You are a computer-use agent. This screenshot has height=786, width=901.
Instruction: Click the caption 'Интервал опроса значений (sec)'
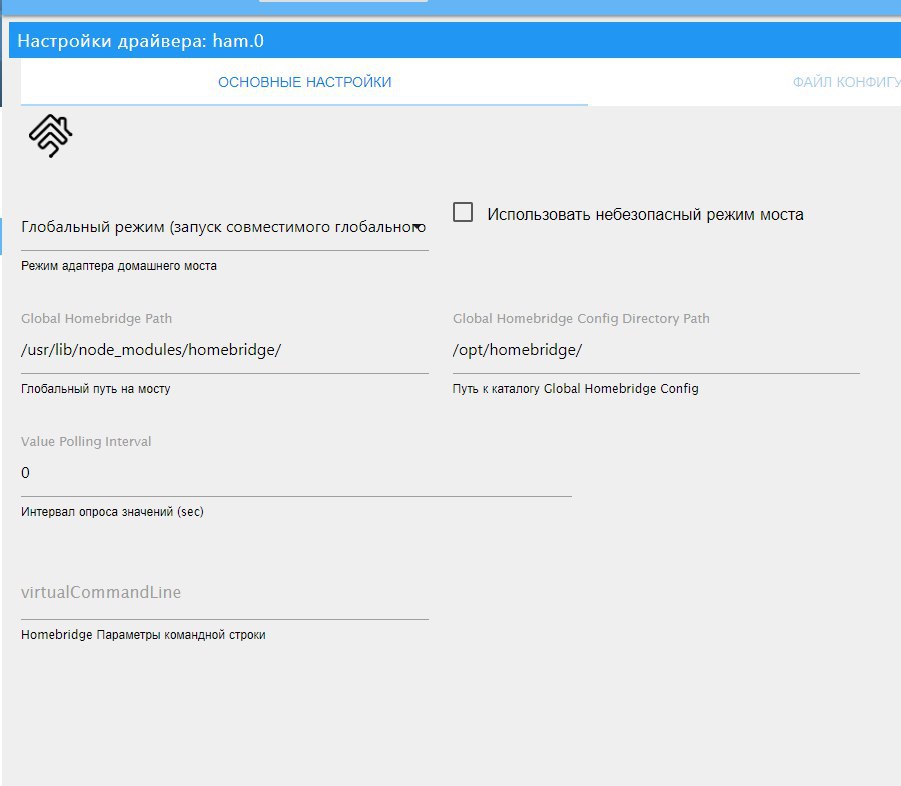pos(112,512)
